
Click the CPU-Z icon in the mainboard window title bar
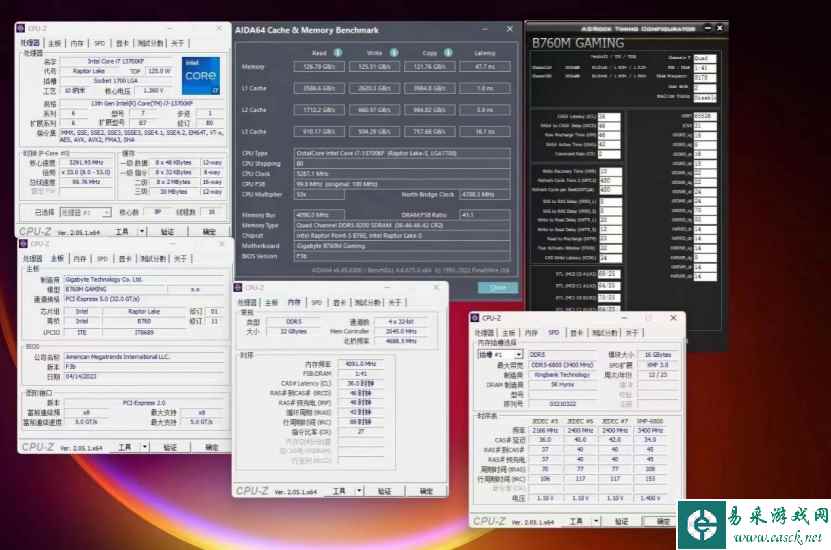tap(23, 244)
